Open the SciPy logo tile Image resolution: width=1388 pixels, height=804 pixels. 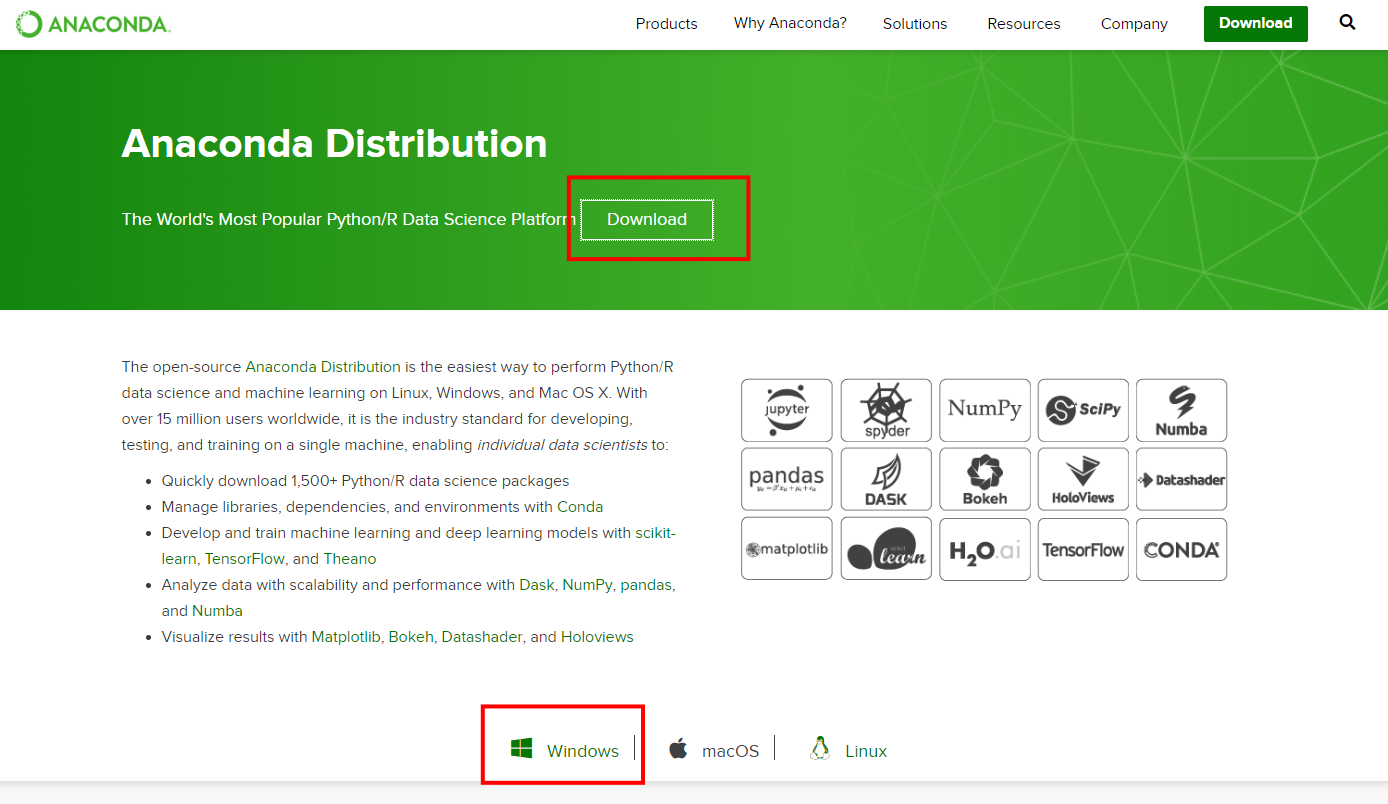click(1083, 410)
